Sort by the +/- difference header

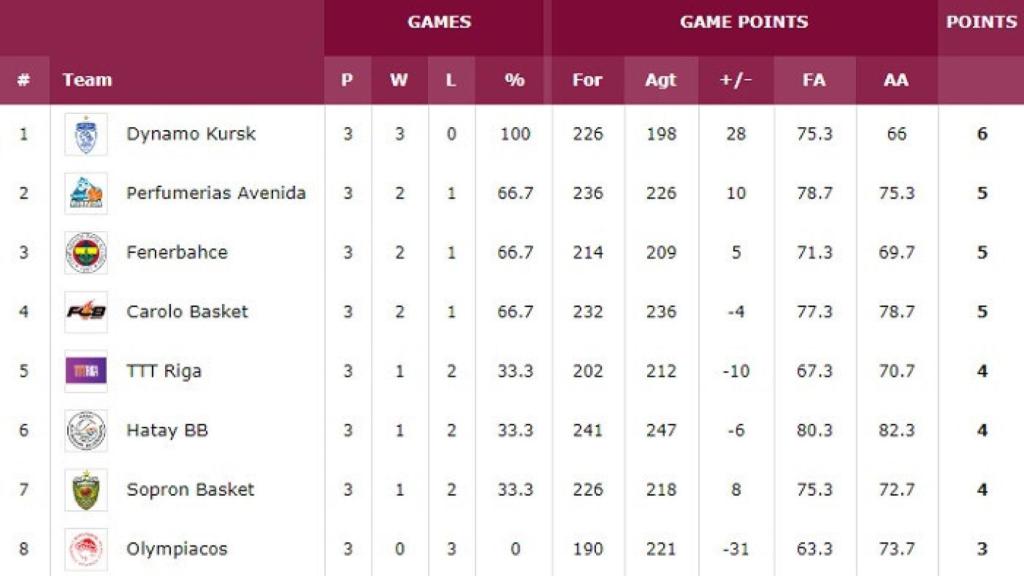click(x=736, y=80)
